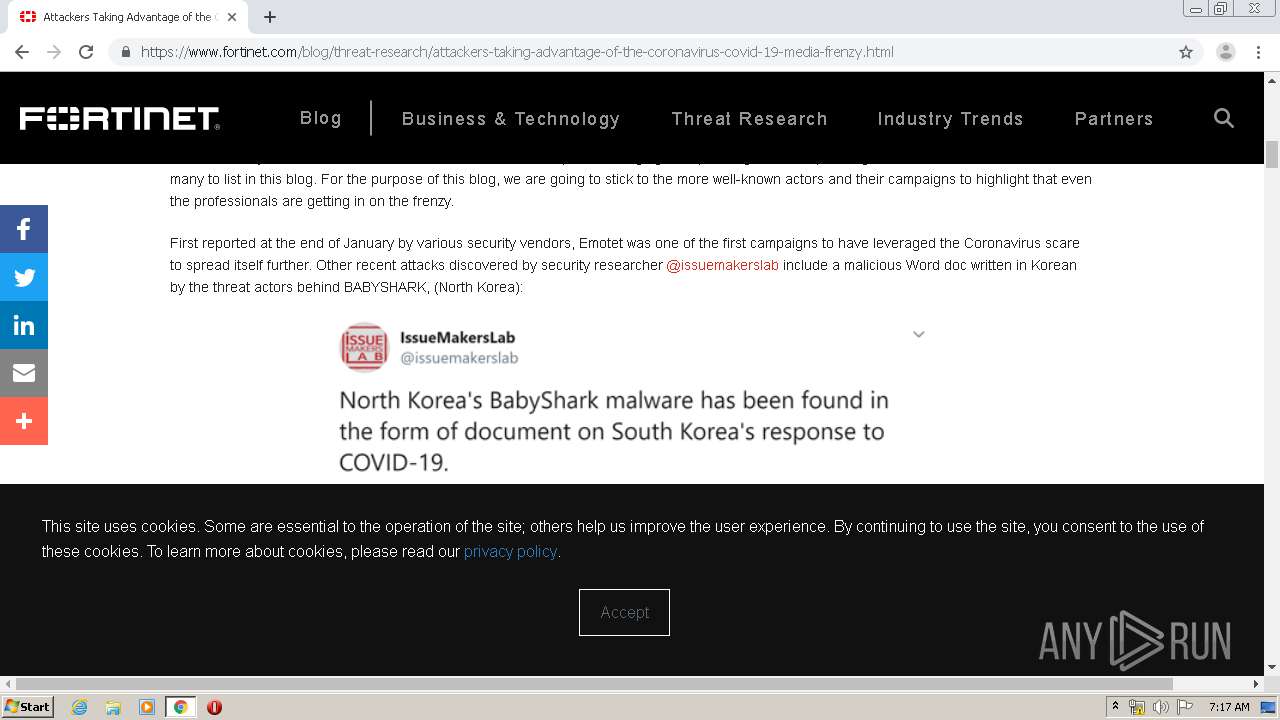Open Action Center flag icon

pos(1185,707)
